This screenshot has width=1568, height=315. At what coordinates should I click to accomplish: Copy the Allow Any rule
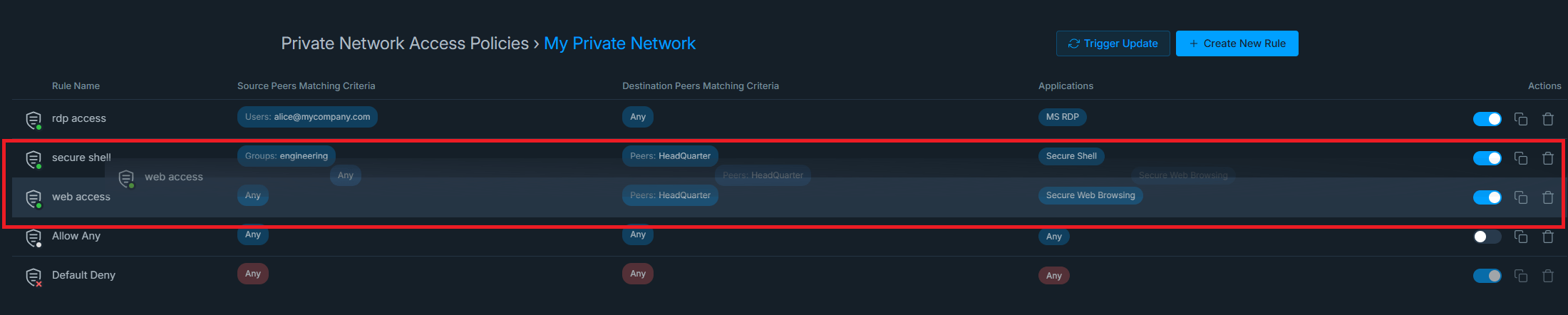(x=1520, y=237)
